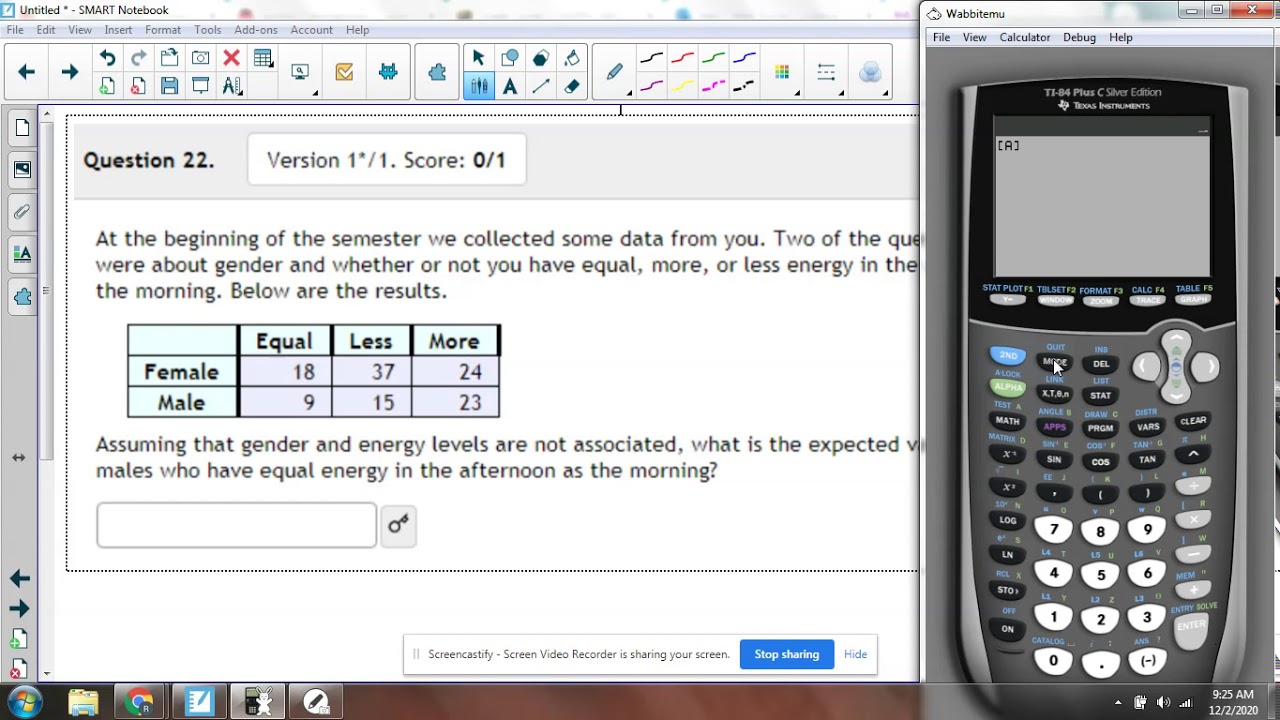
Task: Click the Redo icon
Action: [x=138, y=59]
